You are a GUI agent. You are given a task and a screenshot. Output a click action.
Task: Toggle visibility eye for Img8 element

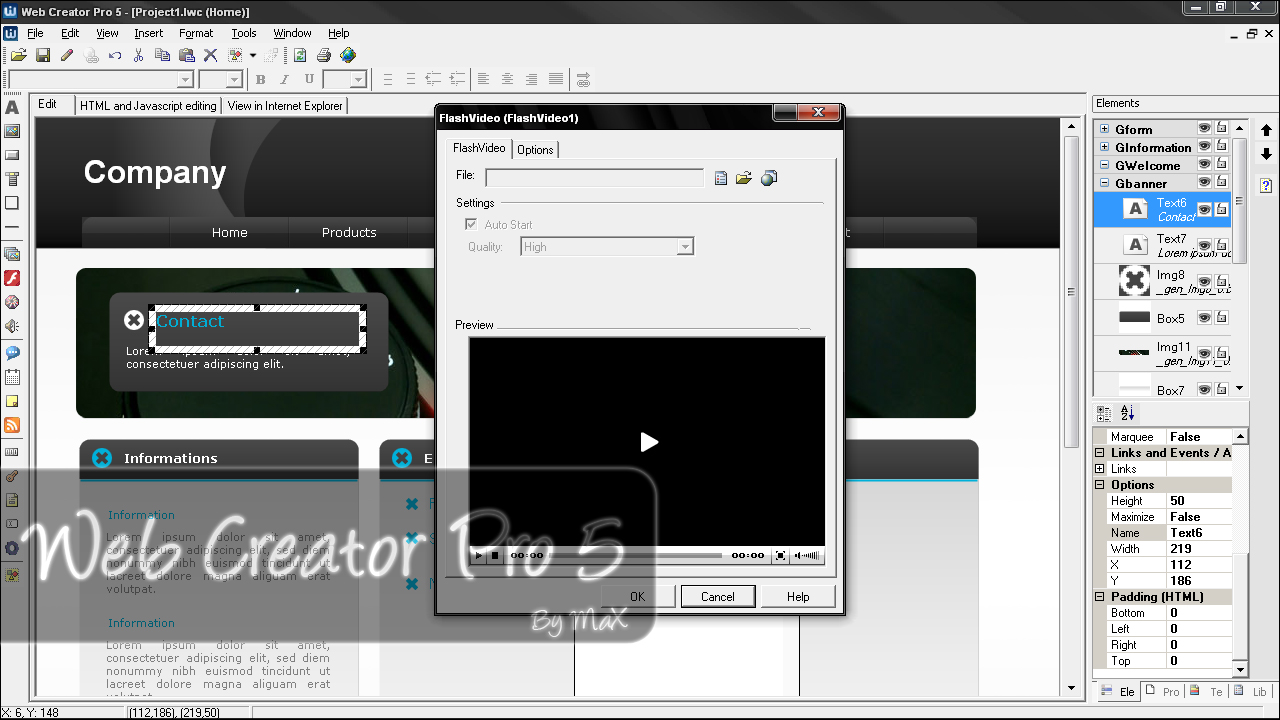click(x=1205, y=281)
